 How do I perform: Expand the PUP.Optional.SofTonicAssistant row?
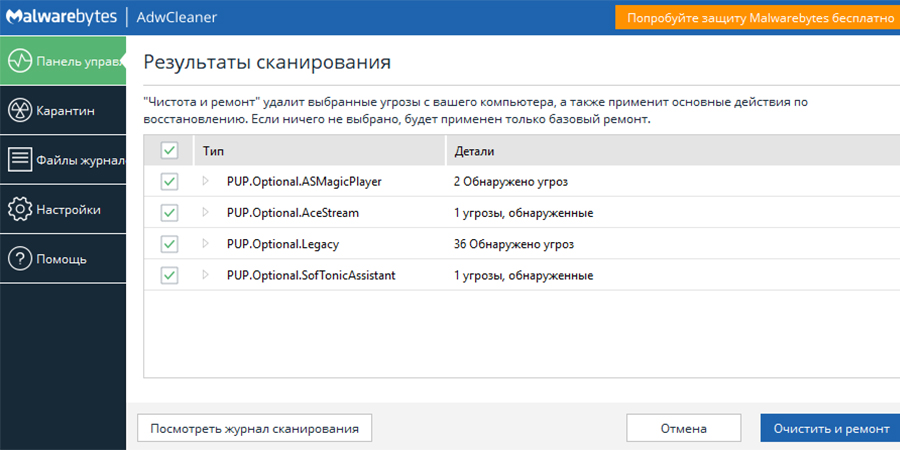coord(206,275)
